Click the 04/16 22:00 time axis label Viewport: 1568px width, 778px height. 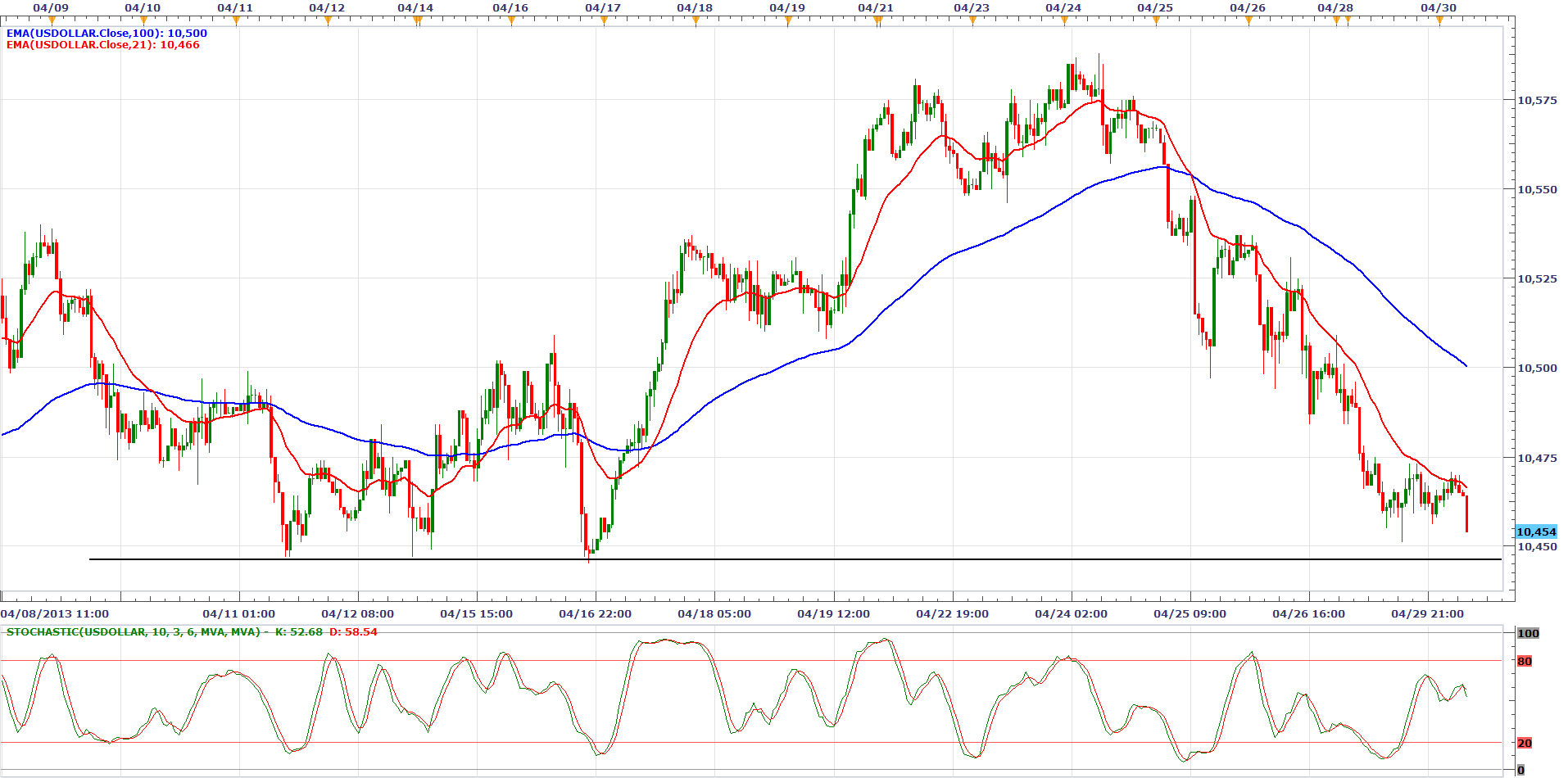click(x=595, y=613)
